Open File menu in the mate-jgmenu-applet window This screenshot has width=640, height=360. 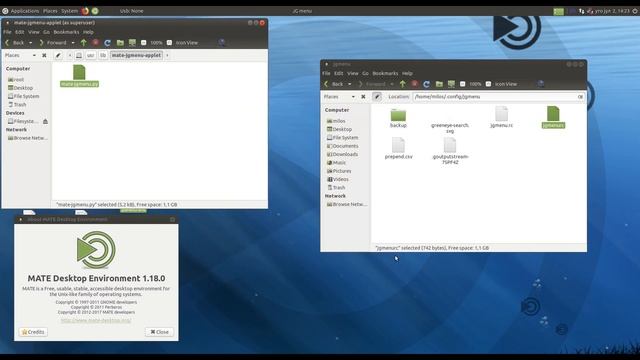(x=7, y=32)
